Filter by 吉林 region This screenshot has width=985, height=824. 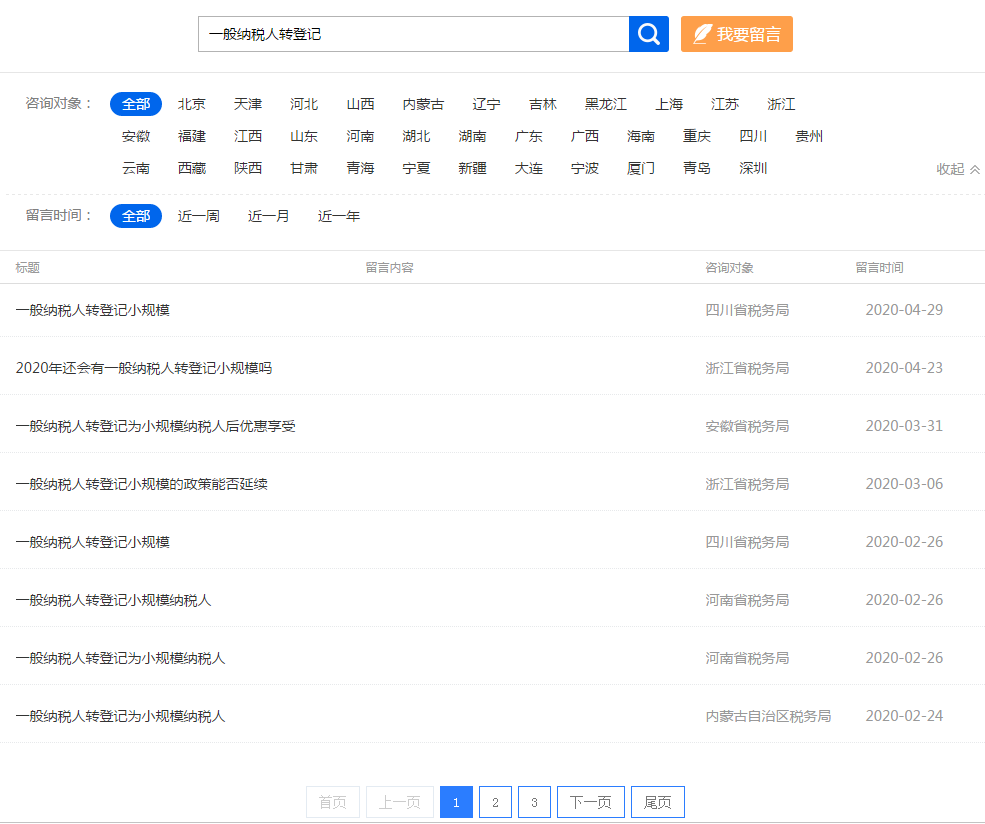click(x=543, y=104)
